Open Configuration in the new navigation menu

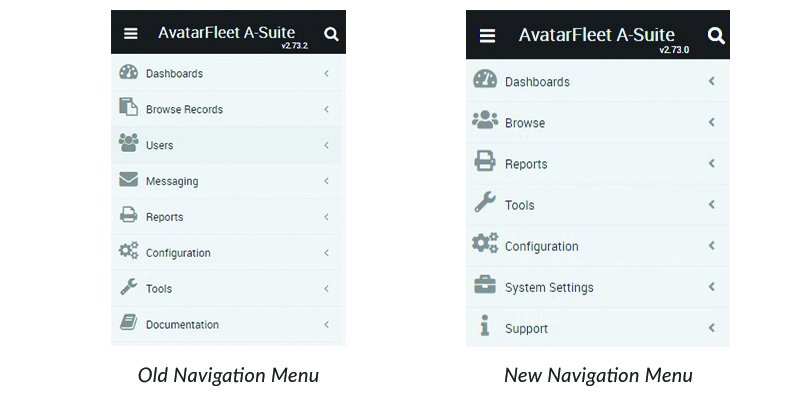pyautogui.click(x=598, y=246)
